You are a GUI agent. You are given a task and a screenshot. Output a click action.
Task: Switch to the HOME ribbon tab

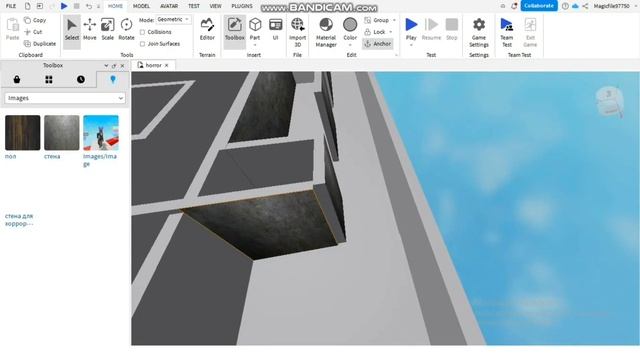tap(115, 6)
